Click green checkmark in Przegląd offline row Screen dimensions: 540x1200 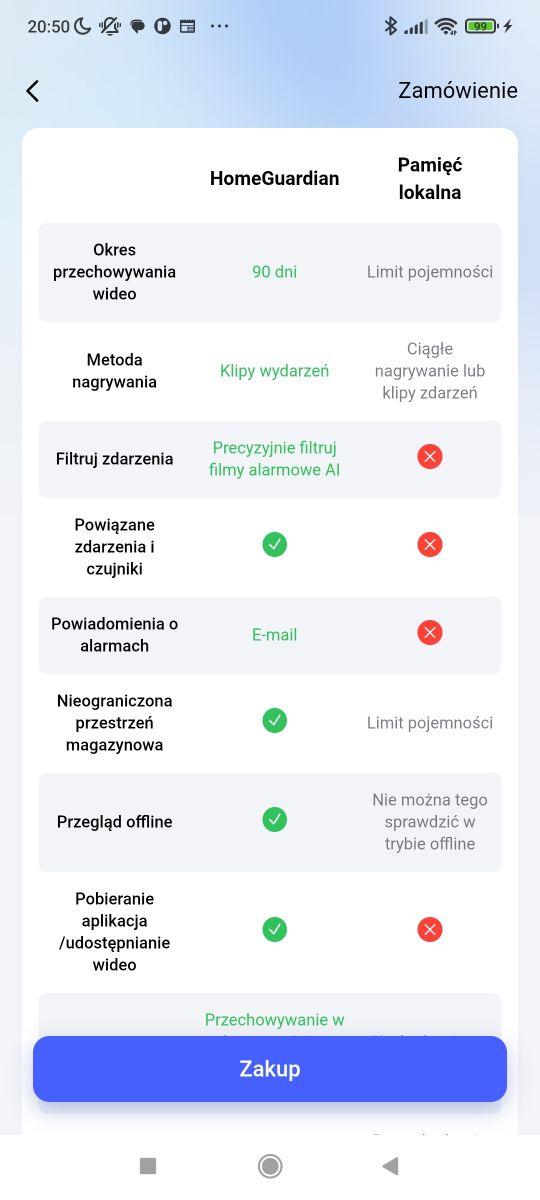click(274, 820)
